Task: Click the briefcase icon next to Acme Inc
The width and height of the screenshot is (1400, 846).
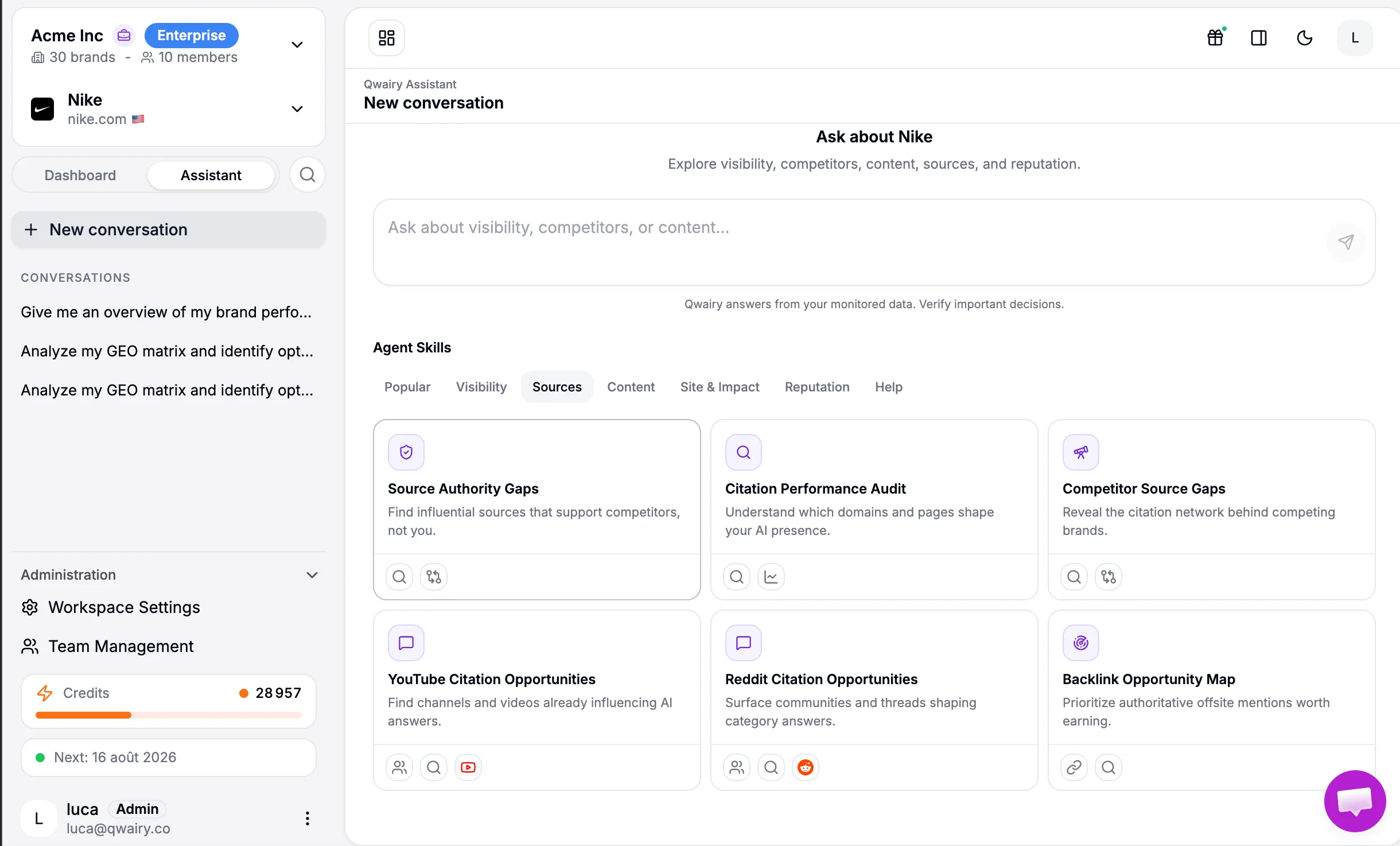Action: click(124, 36)
